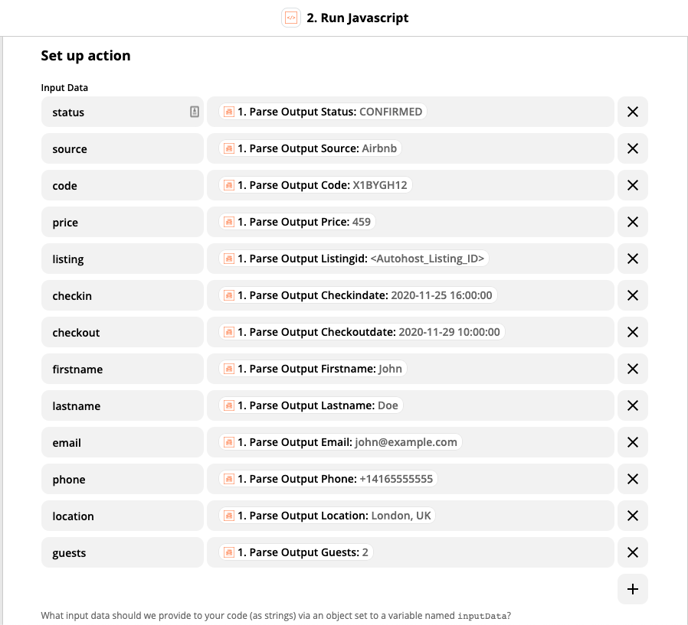The width and height of the screenshot is (688, 625).
Task: Select the Parse Output Status: CONFIRMED pill
Action: (x=323, y=112)
